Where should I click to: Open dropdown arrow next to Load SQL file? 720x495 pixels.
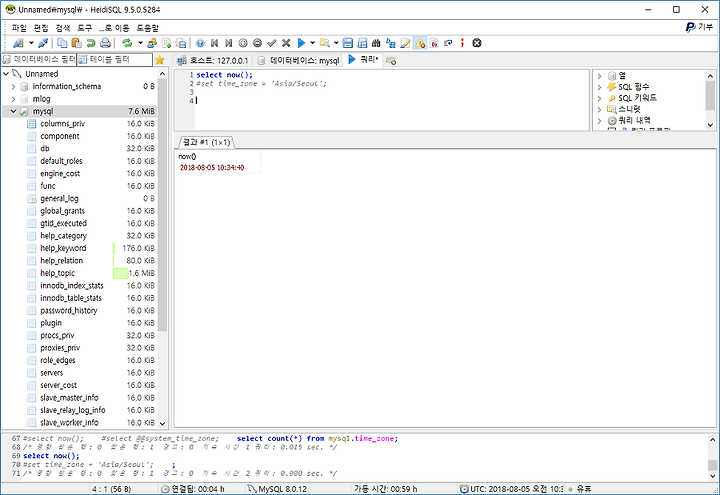click(x=336, y=43)
